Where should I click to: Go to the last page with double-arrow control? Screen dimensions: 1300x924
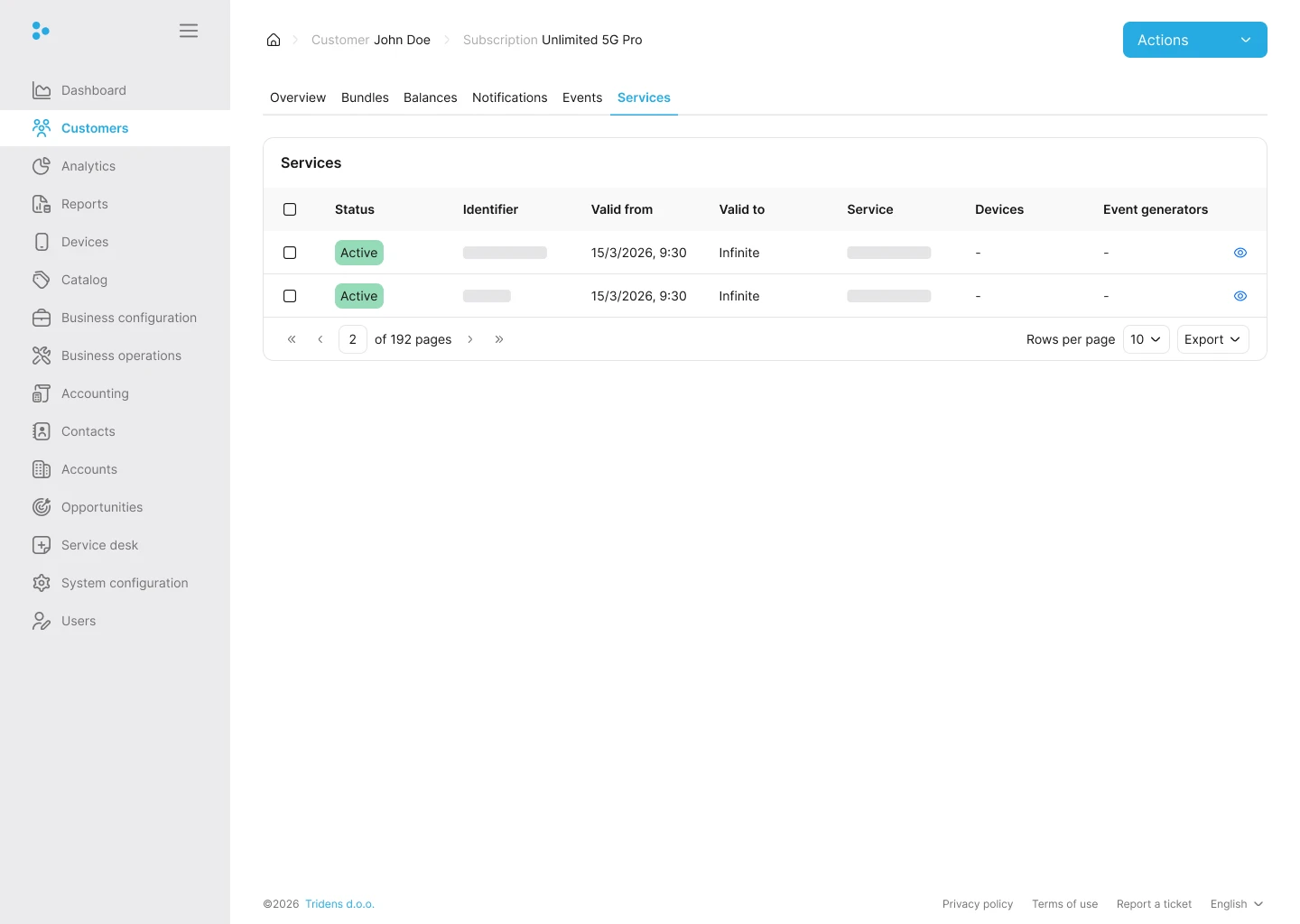point(499,338)
